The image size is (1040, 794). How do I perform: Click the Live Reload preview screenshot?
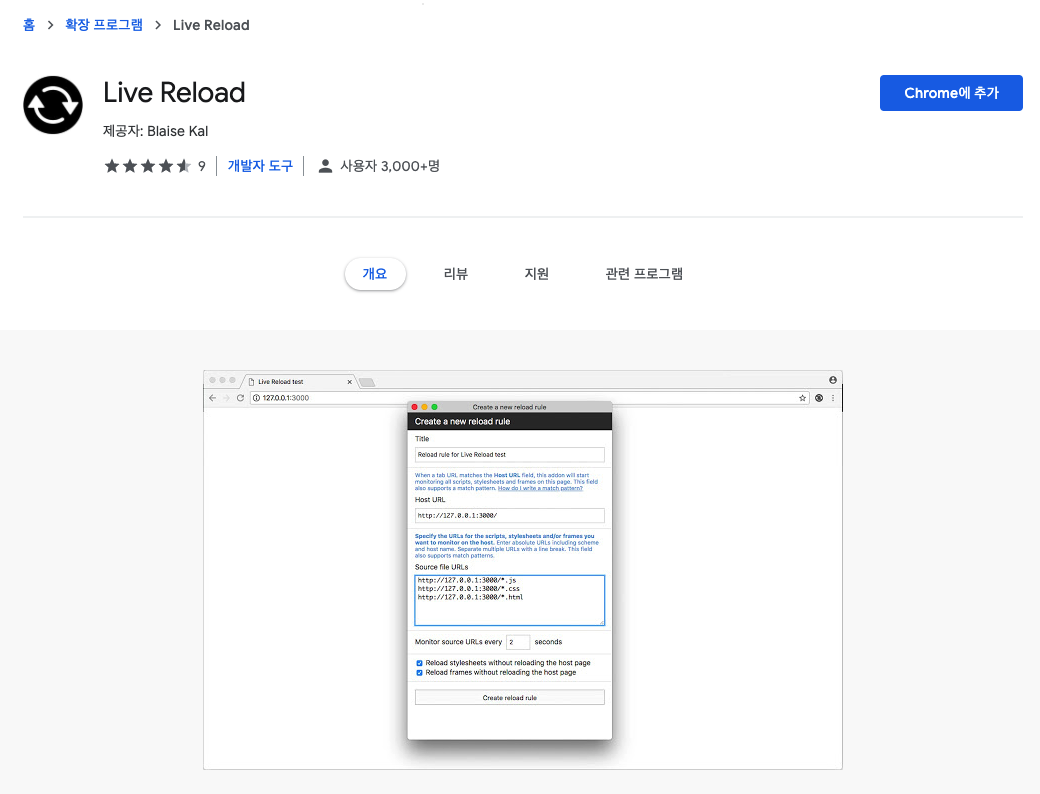click(523, 570)
